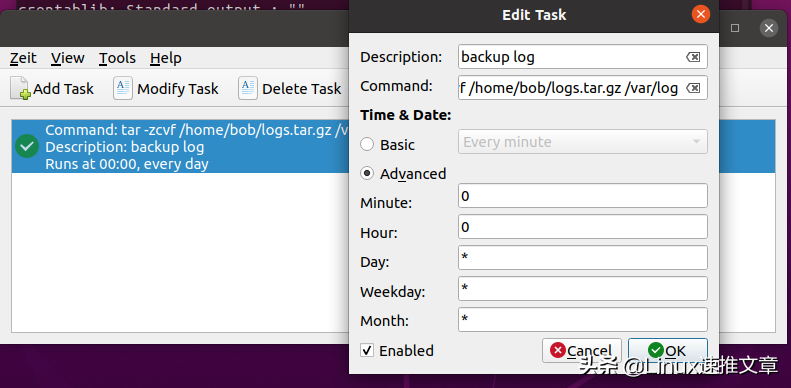Image resolution: width=791 pixels, height=388 pixels.
Task: Maximize the Zeit main window
Action: 735,28
